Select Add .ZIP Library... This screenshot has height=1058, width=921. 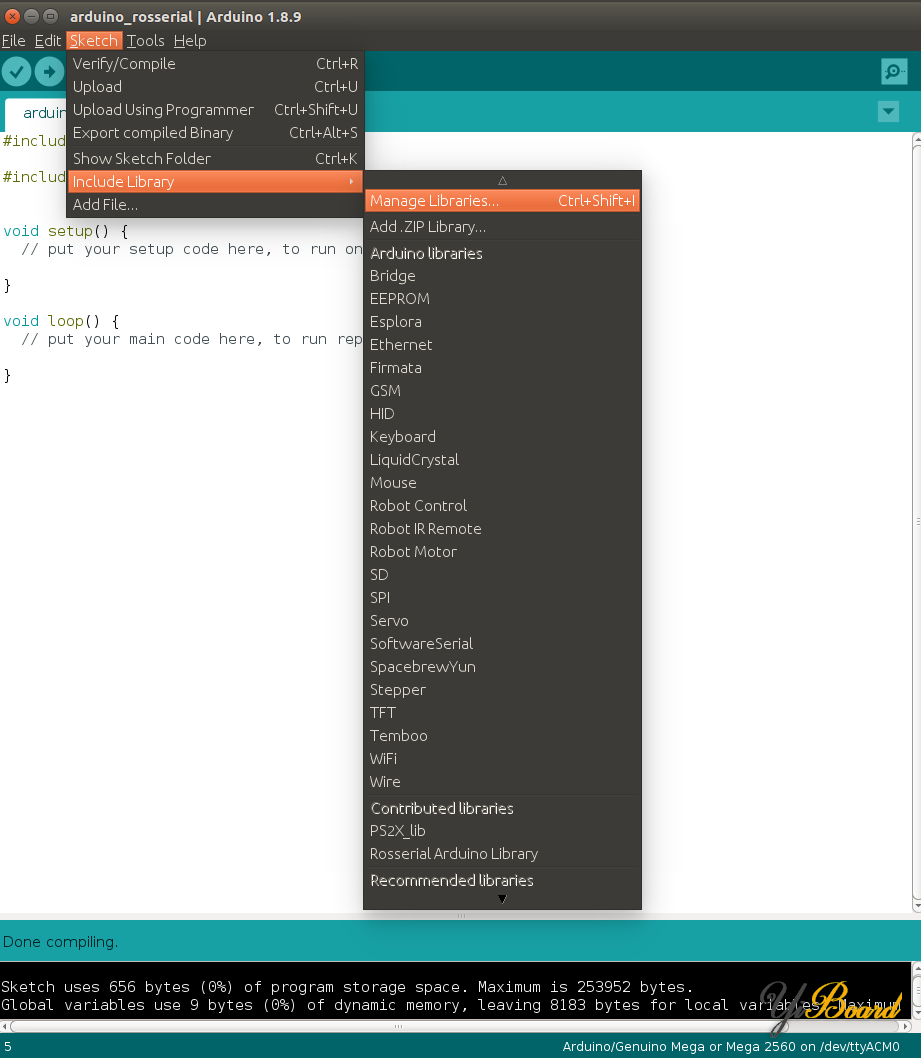coord(502,227)
